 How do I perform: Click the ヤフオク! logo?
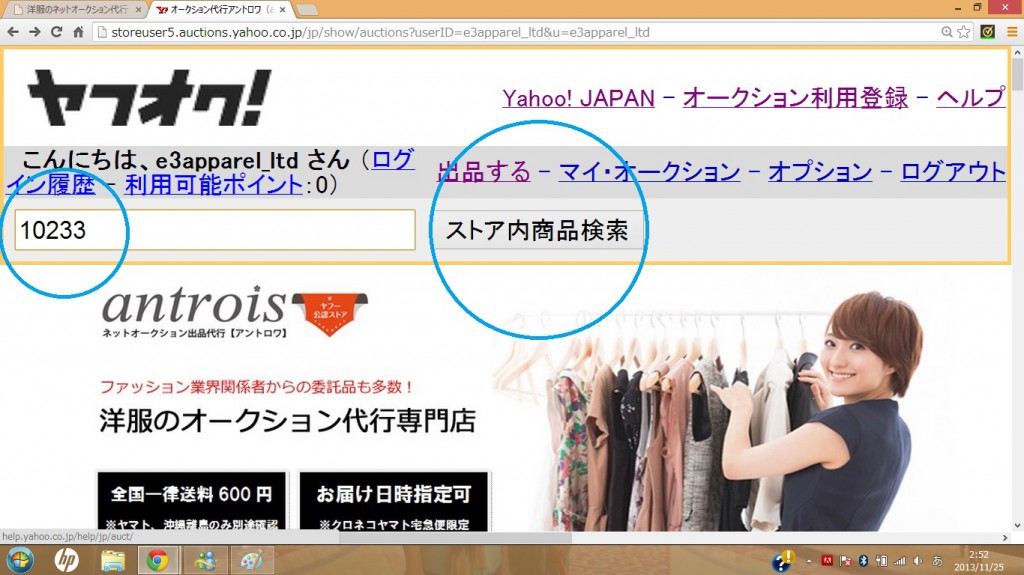(x=149, y=97)
